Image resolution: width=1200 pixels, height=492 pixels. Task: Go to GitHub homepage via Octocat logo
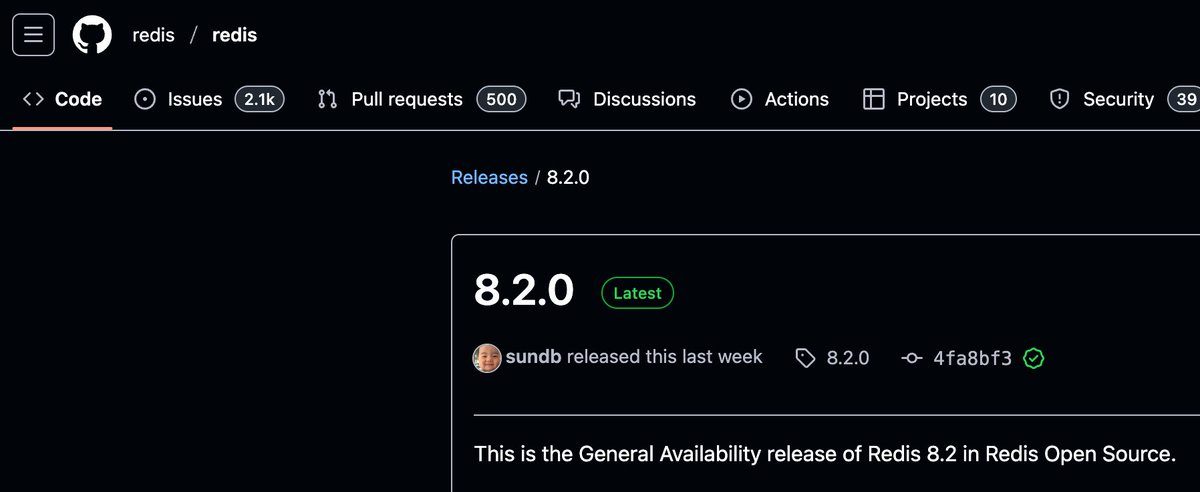point(92,35)
